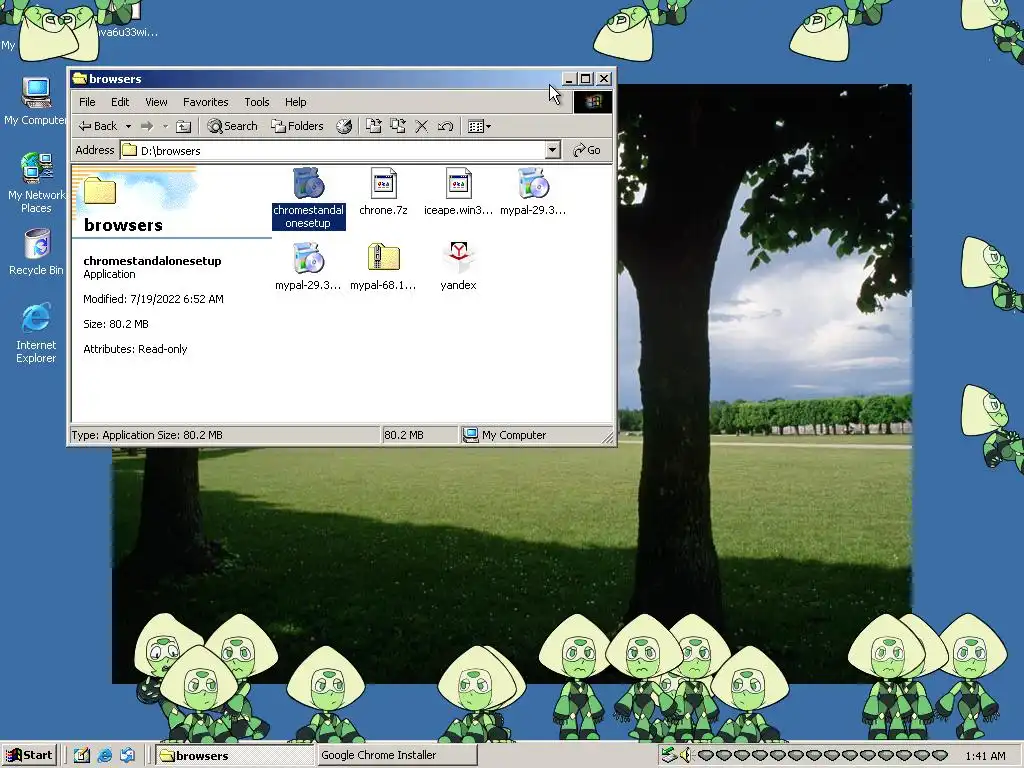This screenshot has height=768, width=1024.
Task: Open the History pane via the clock icon
Action: pyautogui.click(x=344, y=126)
